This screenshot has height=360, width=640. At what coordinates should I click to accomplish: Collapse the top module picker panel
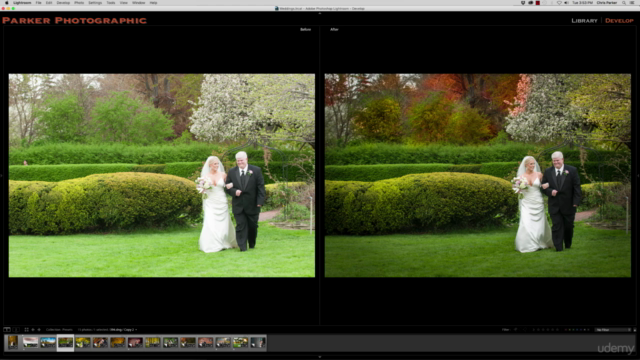(320, 13)
